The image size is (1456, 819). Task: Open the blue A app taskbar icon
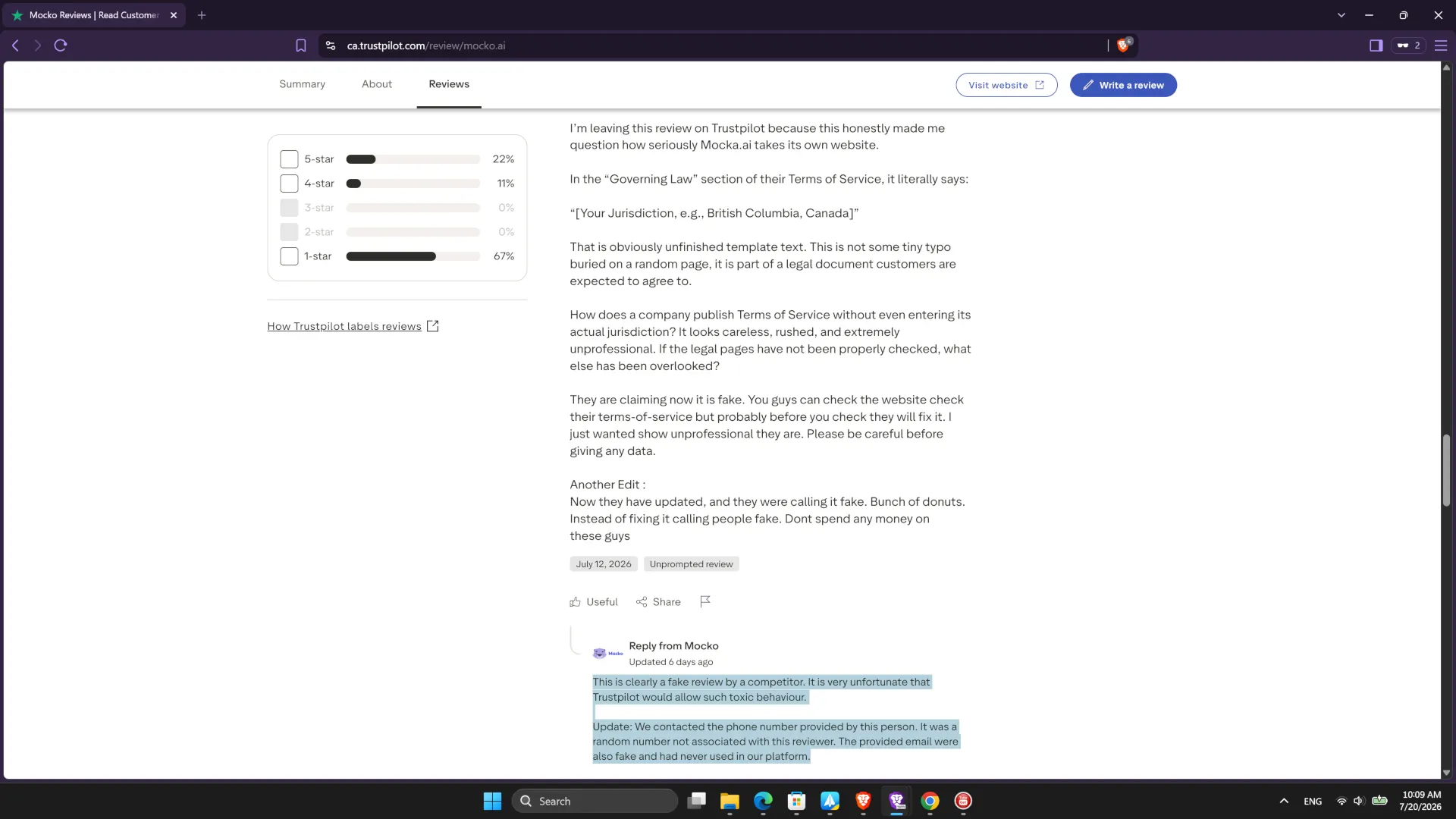[830, 801]
